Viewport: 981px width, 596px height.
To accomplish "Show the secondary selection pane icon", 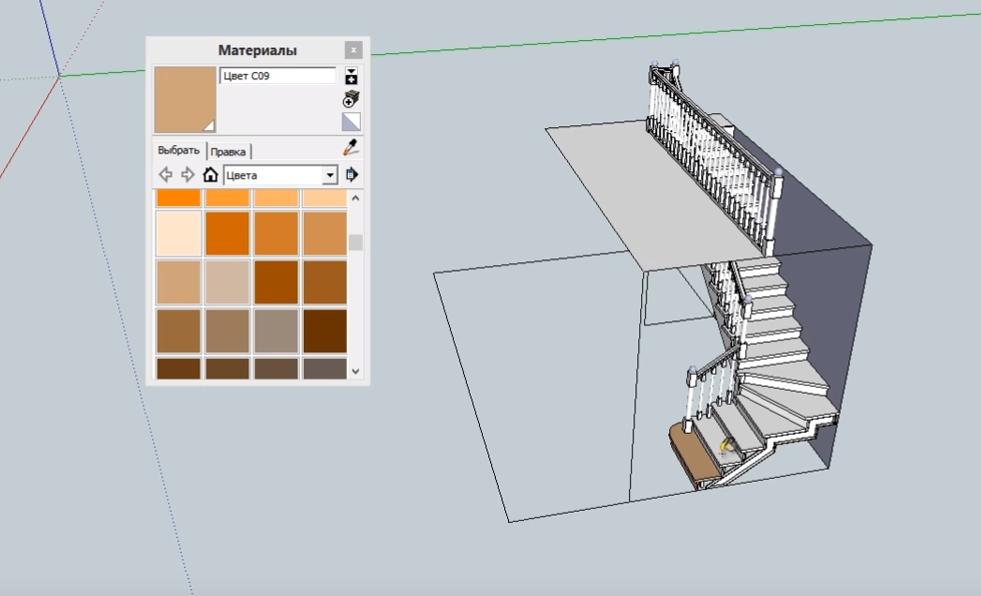I will click(351, 76).
